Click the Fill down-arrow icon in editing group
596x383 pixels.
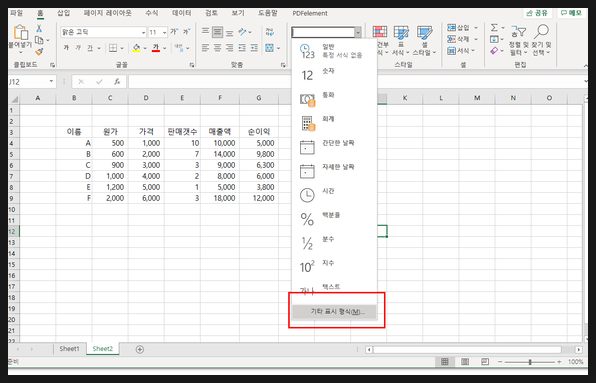coord(494,39)
